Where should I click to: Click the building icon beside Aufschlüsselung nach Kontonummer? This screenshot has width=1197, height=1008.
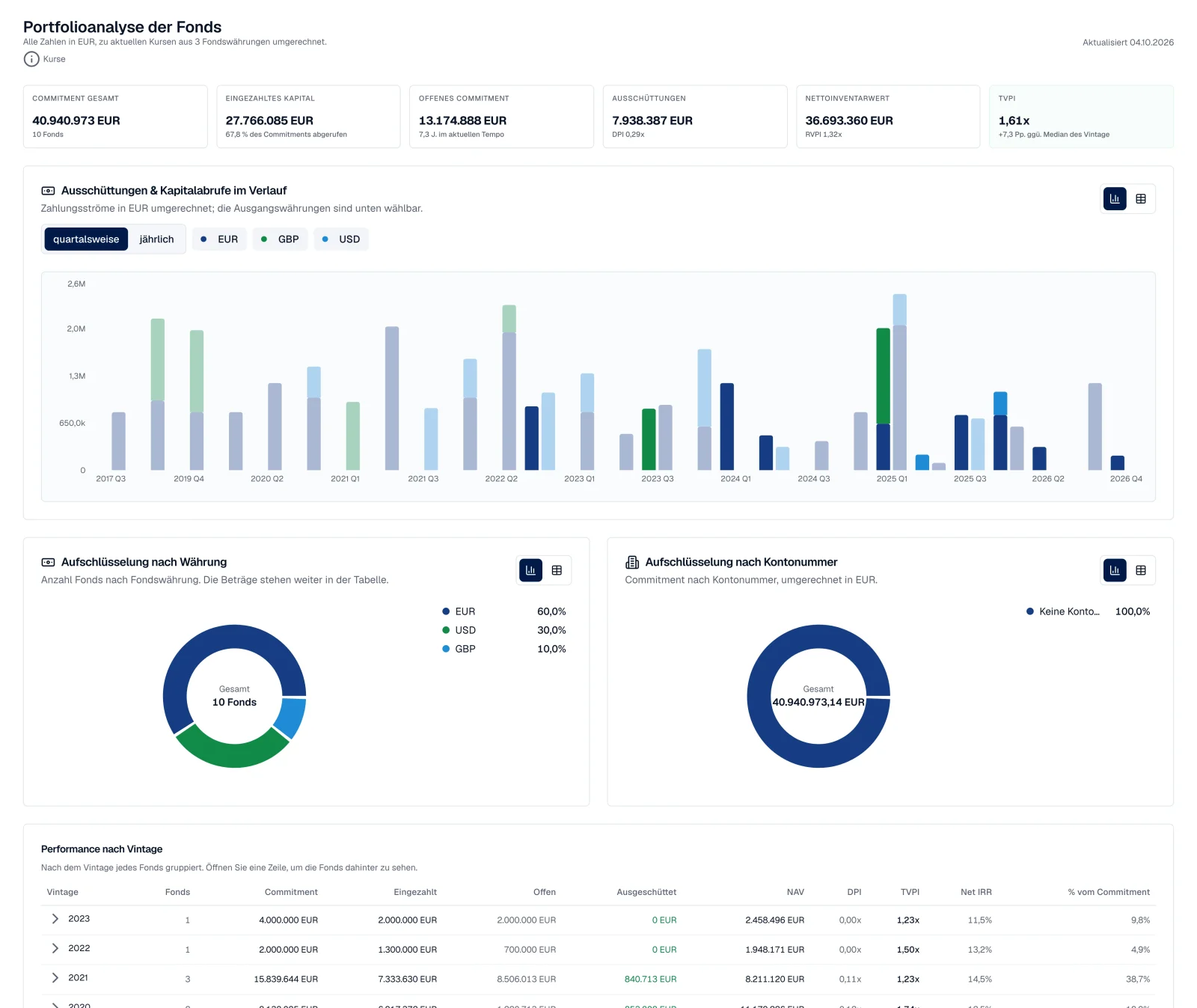tap(632, 562)
